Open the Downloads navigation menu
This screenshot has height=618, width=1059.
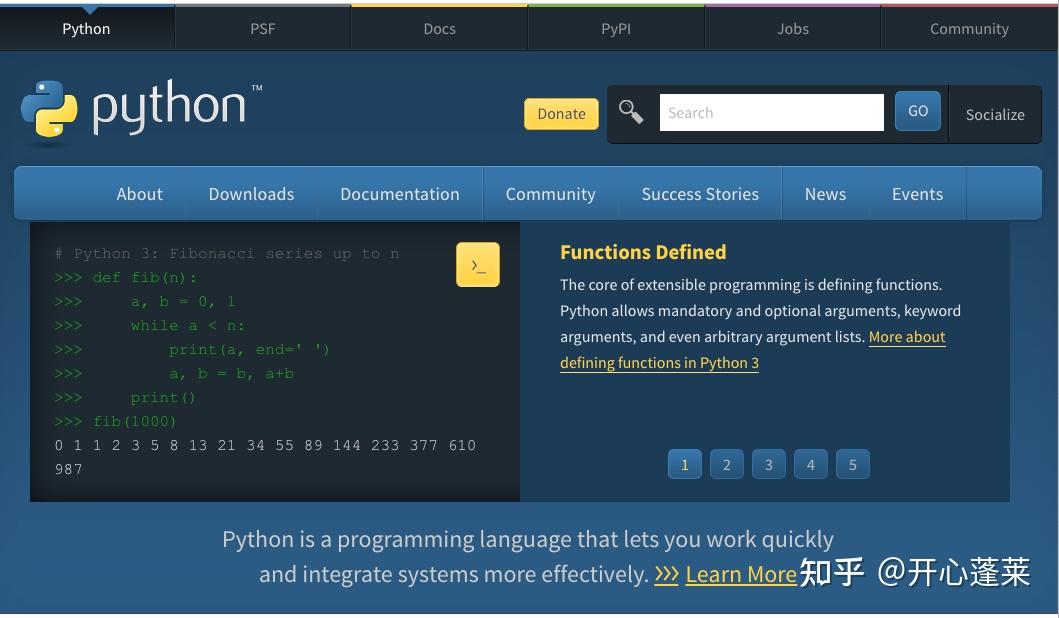251,194
